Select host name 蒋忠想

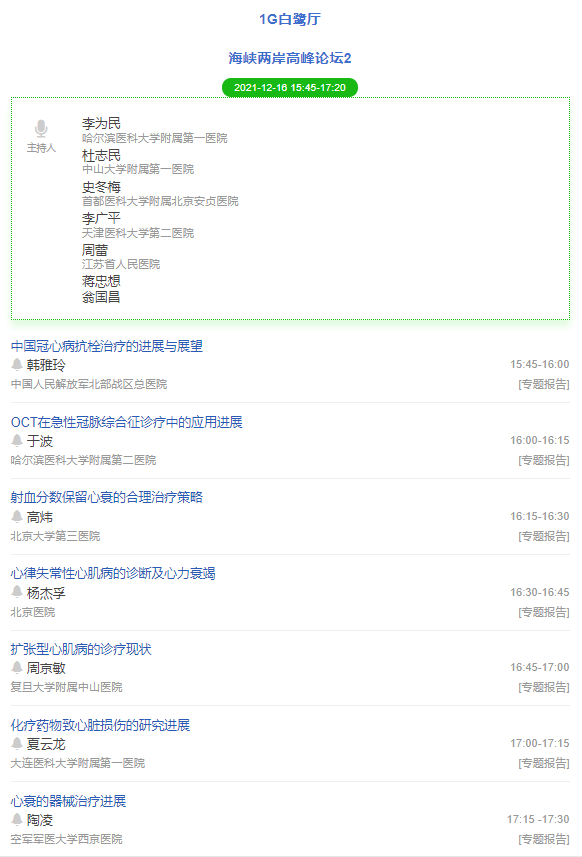pos(101,281)
